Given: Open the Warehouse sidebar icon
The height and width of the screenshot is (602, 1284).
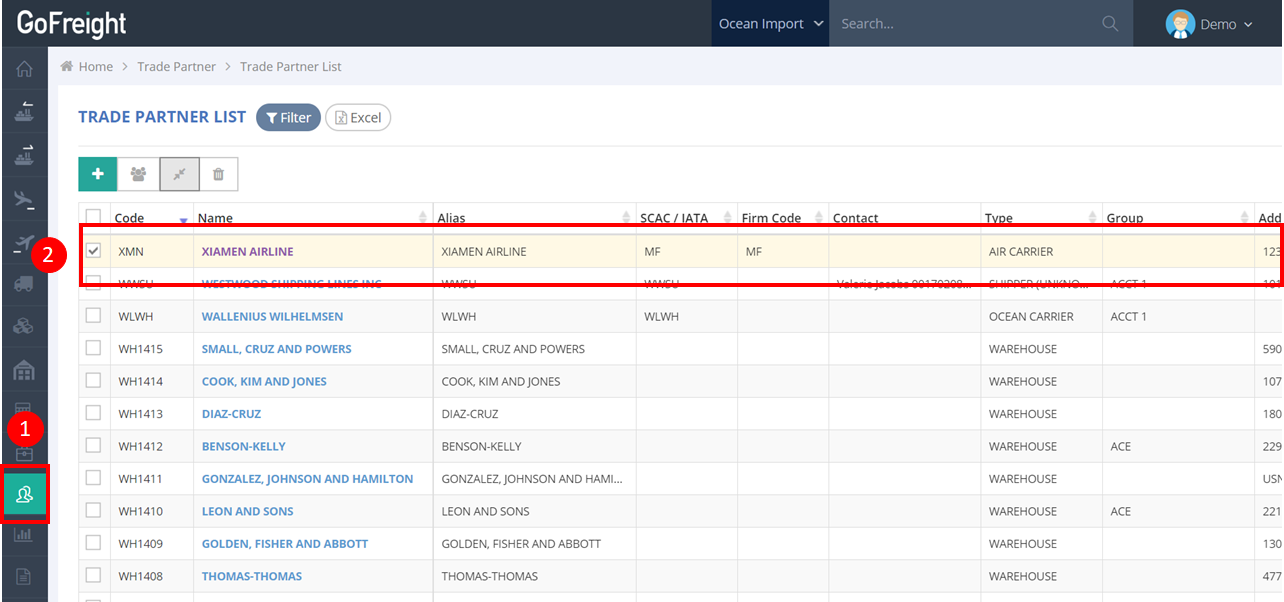Looking at the screenshot, I should (24, 371).
